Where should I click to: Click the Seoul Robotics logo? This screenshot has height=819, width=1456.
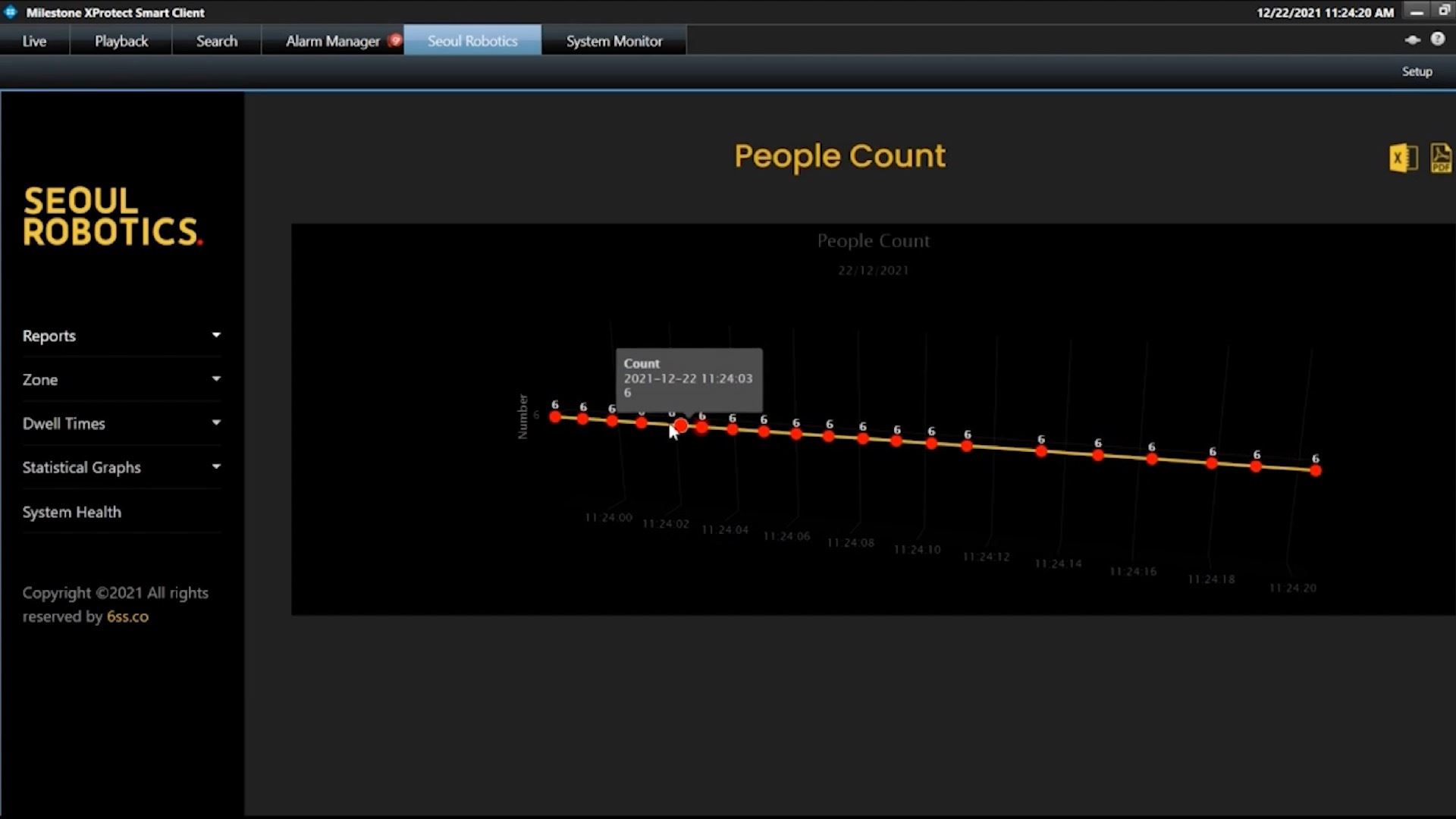coord(113,217)
